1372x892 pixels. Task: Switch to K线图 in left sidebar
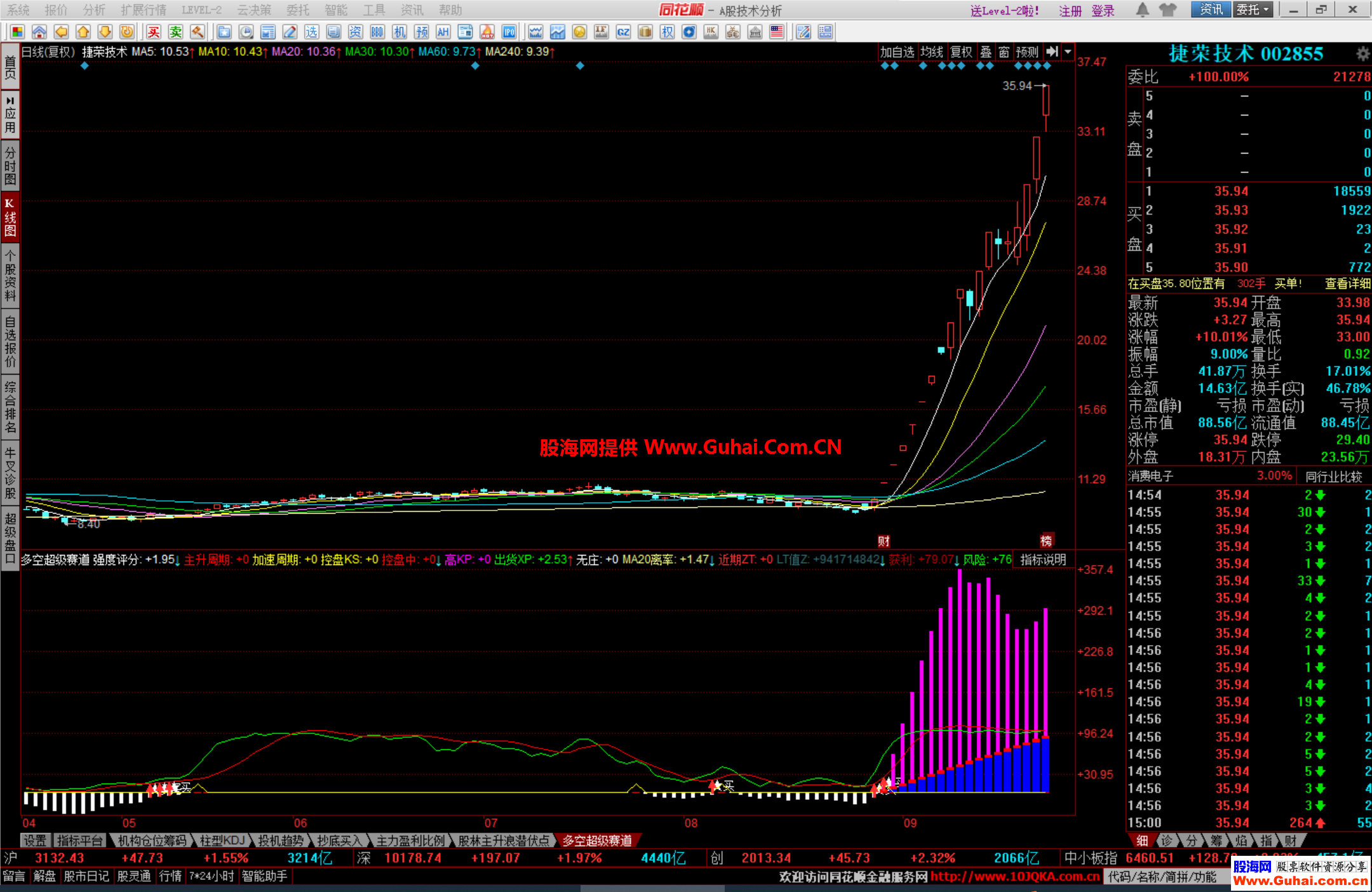(10, 217)
